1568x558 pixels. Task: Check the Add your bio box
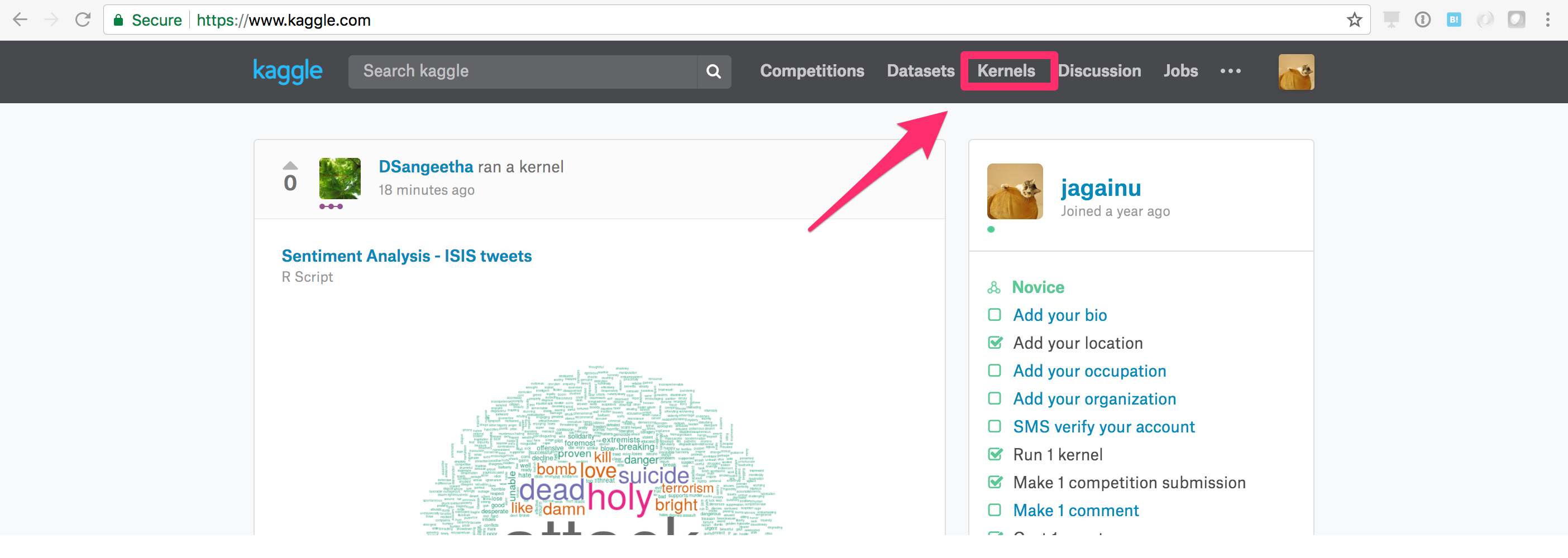click(994, 315)
